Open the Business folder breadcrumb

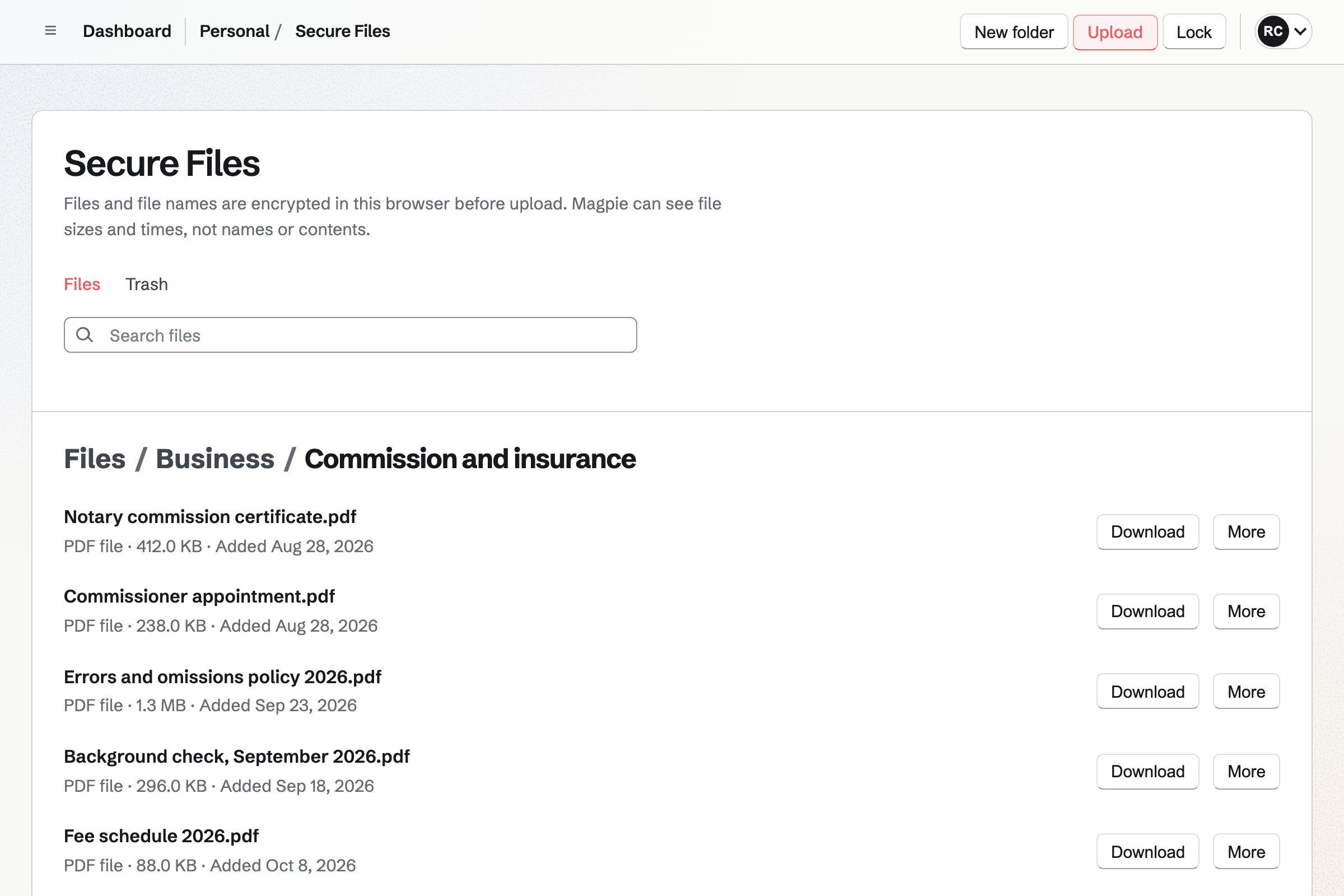[x=215, y=459]
